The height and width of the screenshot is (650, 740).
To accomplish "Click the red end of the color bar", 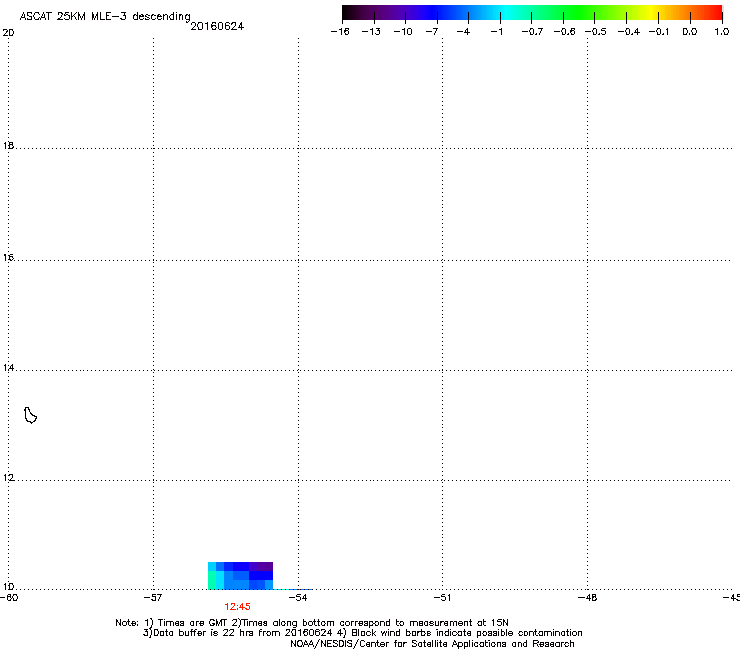I will click(x=713, y=12).
